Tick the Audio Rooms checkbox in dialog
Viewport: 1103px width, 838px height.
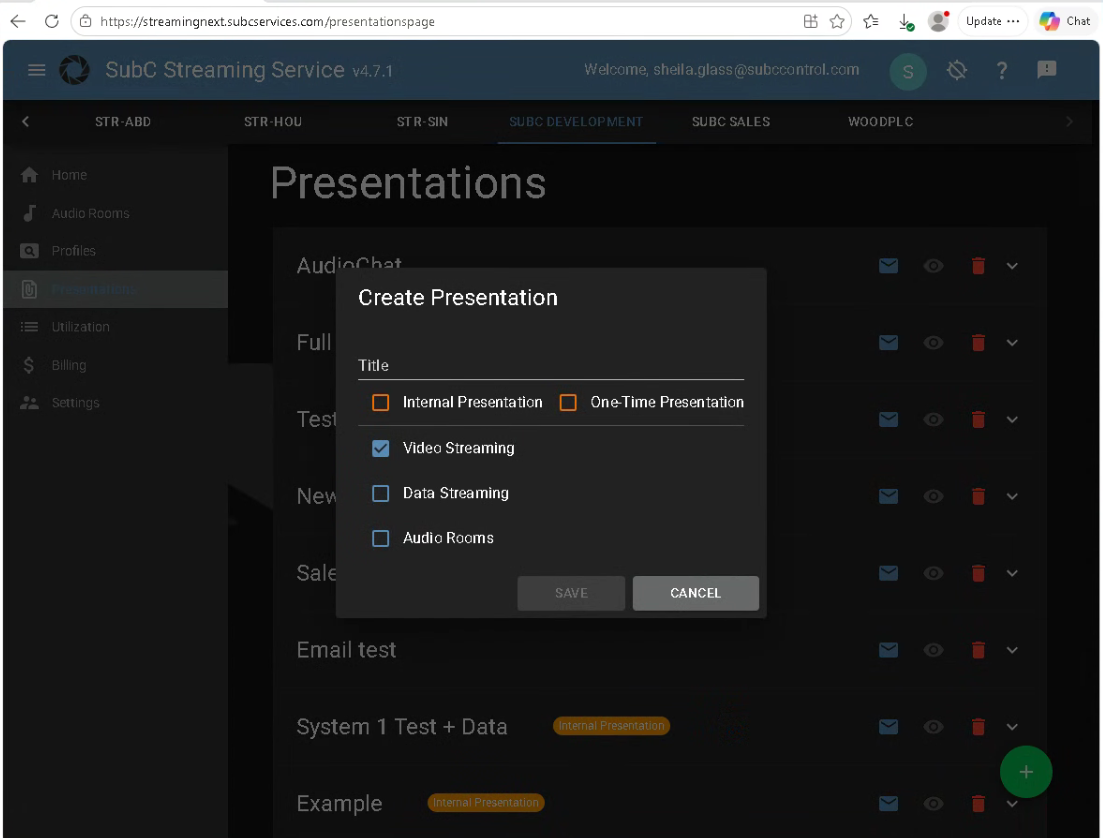pos(381,538)
